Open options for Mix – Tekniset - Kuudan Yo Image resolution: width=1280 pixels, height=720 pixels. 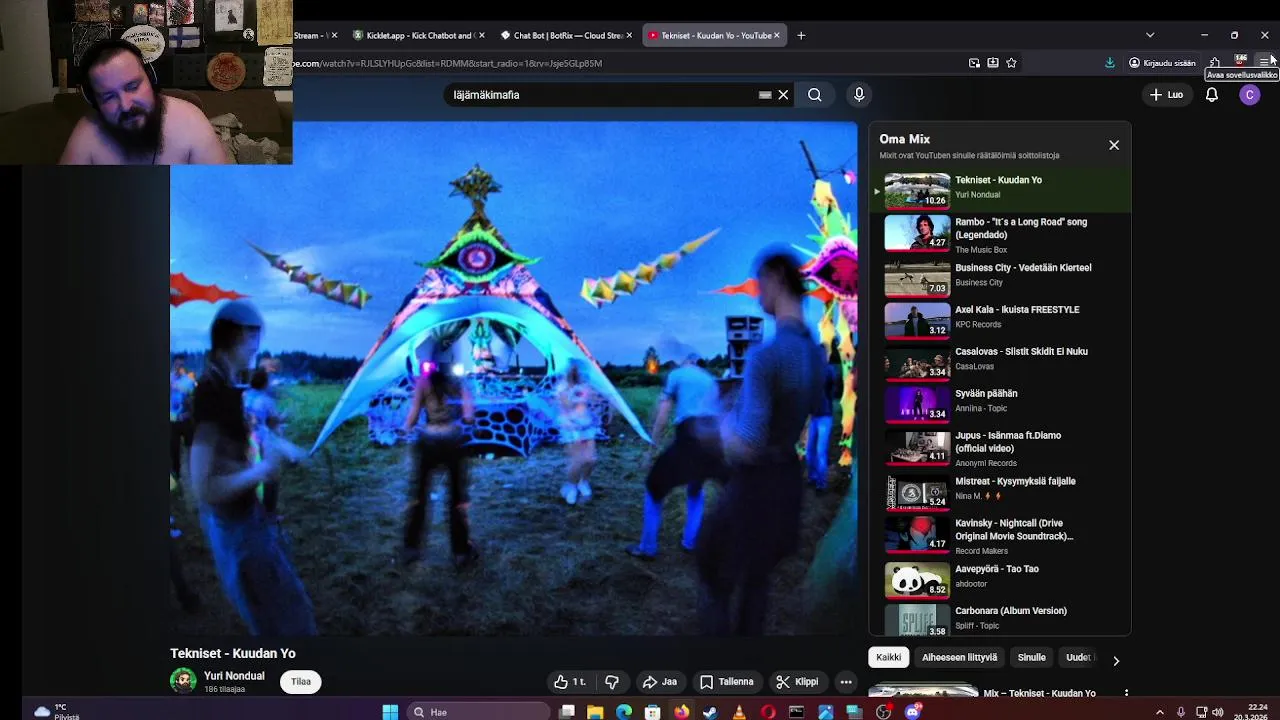click(1126, 693)
